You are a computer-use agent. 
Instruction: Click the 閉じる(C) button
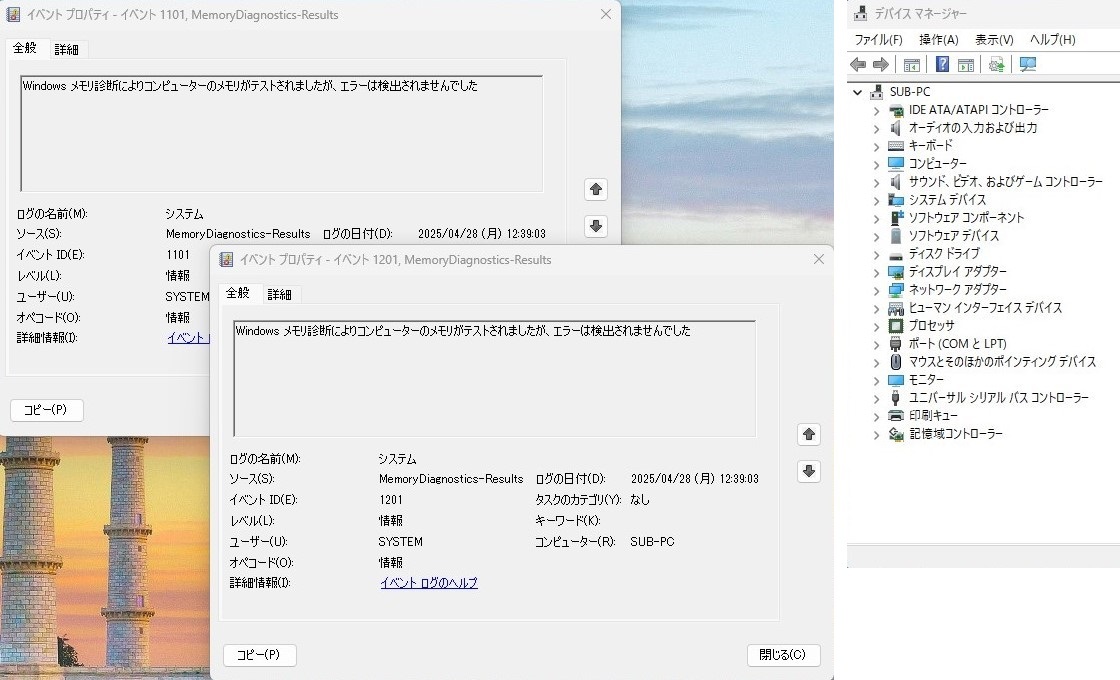[x=784, y=655]
